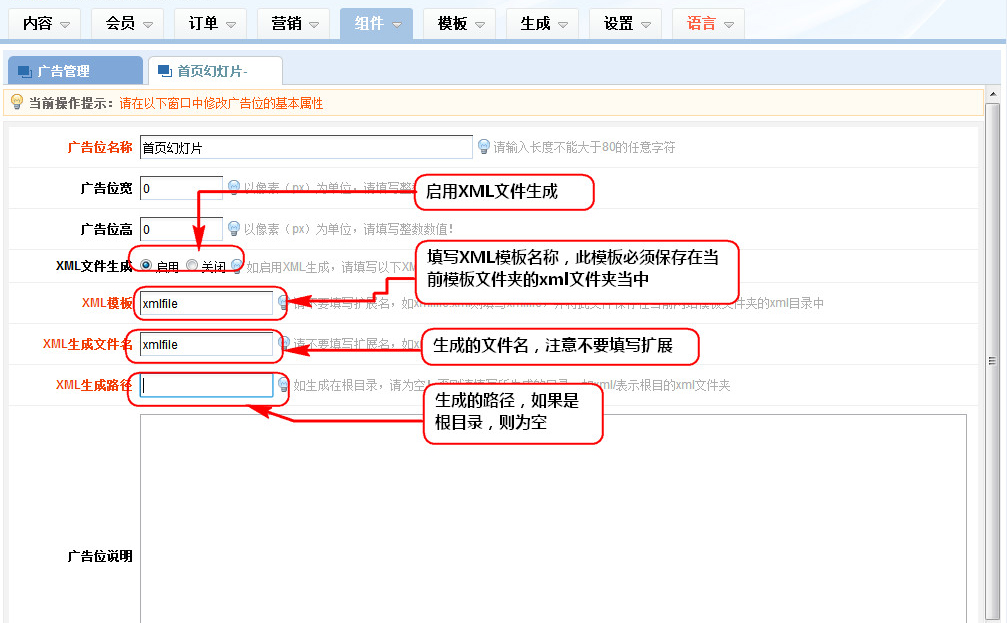Screen dimensions: 1007x623
Task: Click the hint icon beside 广告位高 field
Action: 234,228
